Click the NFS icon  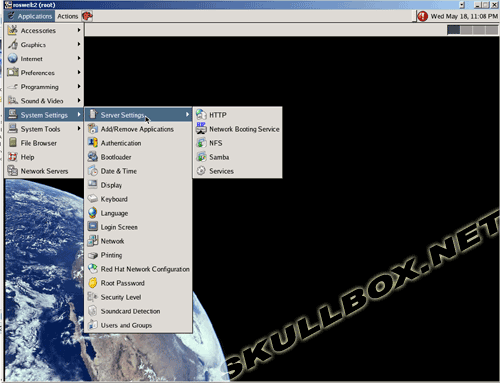tap(201, 143)
